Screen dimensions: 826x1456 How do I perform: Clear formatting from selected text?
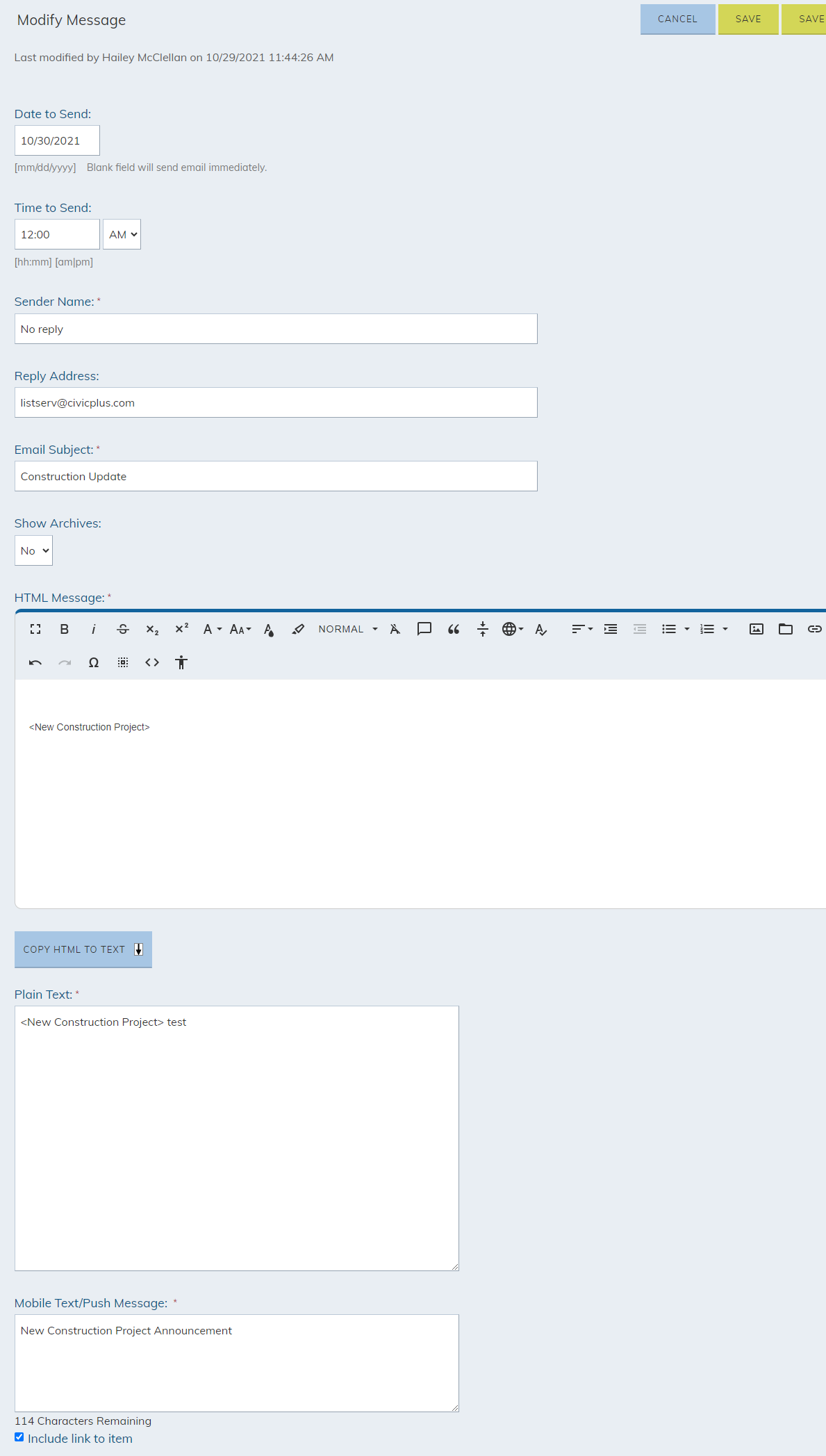coord(395,629)
